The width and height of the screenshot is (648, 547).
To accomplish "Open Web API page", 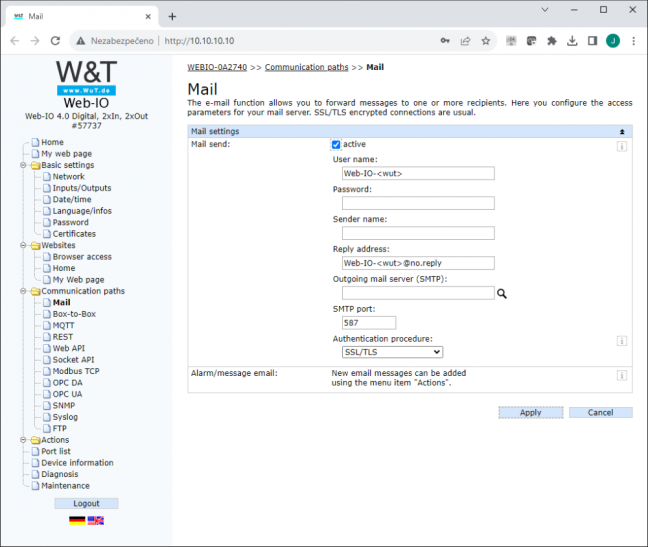I will tap(69, 348).
